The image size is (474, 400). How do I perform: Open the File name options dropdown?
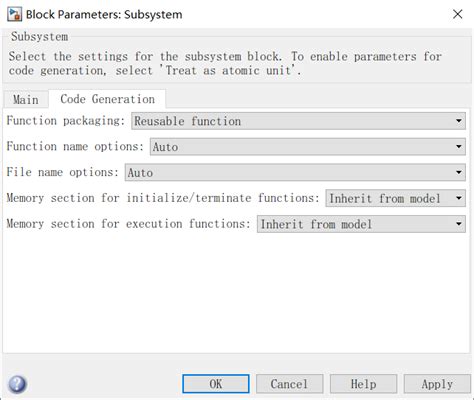pos(295,172)
